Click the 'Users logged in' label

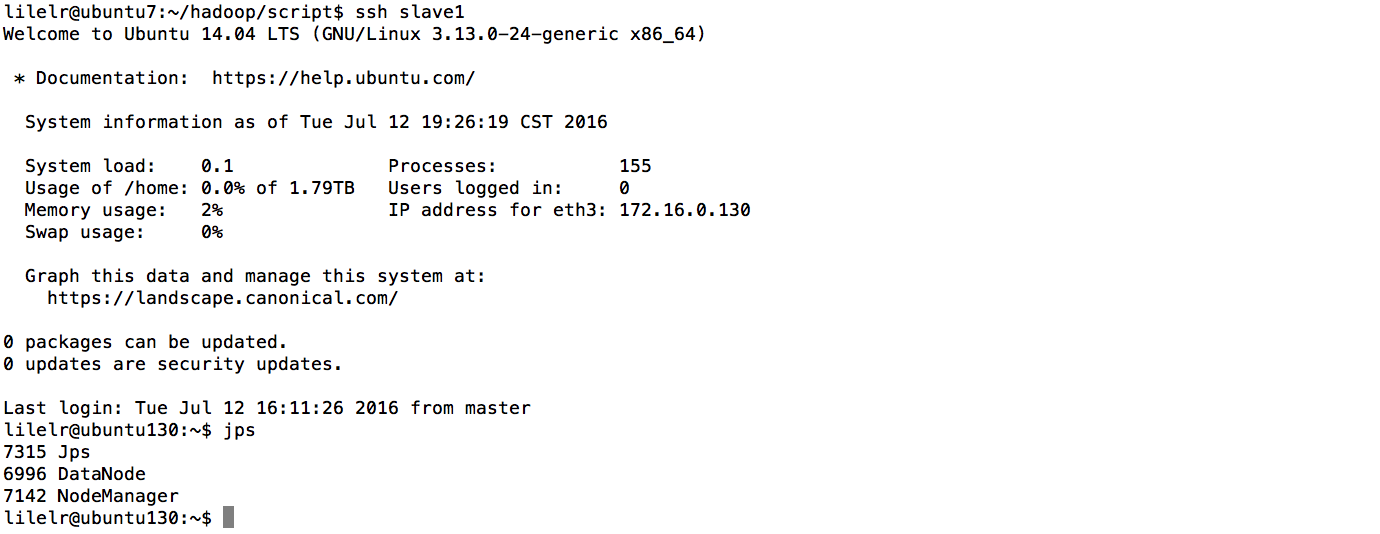[x=475, y=188]
